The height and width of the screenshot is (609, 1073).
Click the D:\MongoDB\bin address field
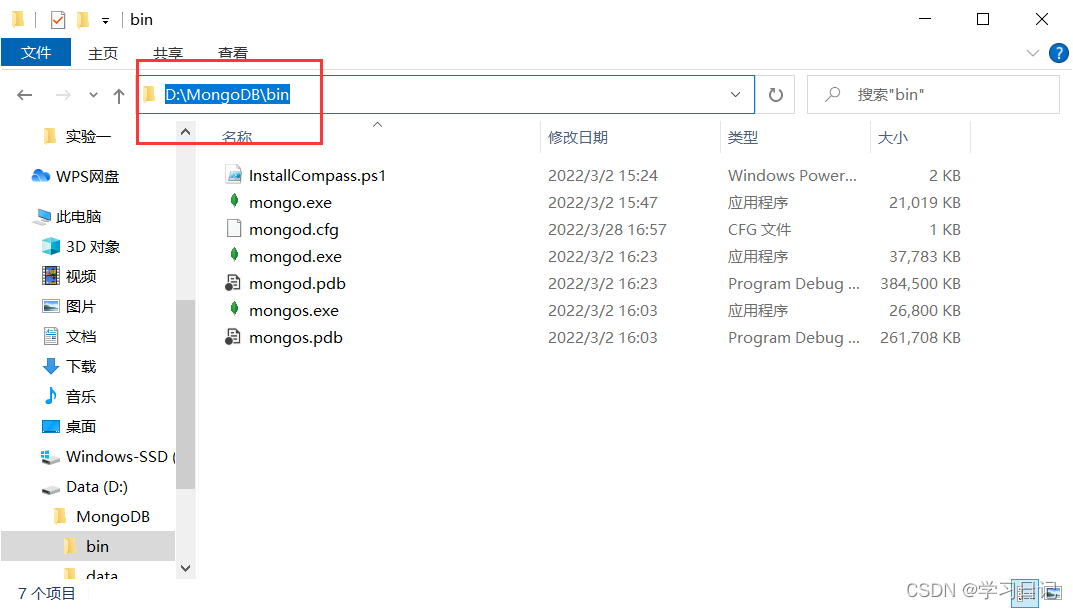(x=445, y=94)
